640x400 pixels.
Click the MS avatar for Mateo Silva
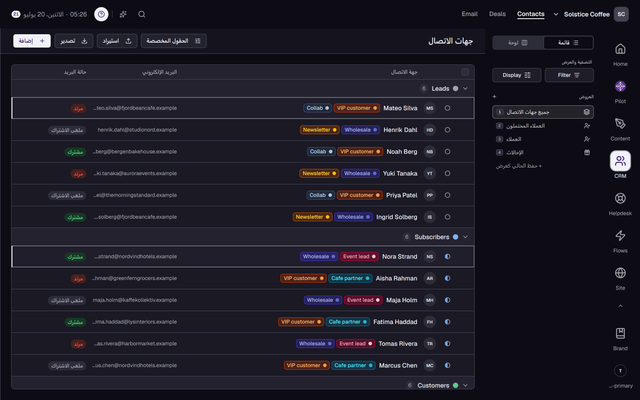(x=429, y=108)
